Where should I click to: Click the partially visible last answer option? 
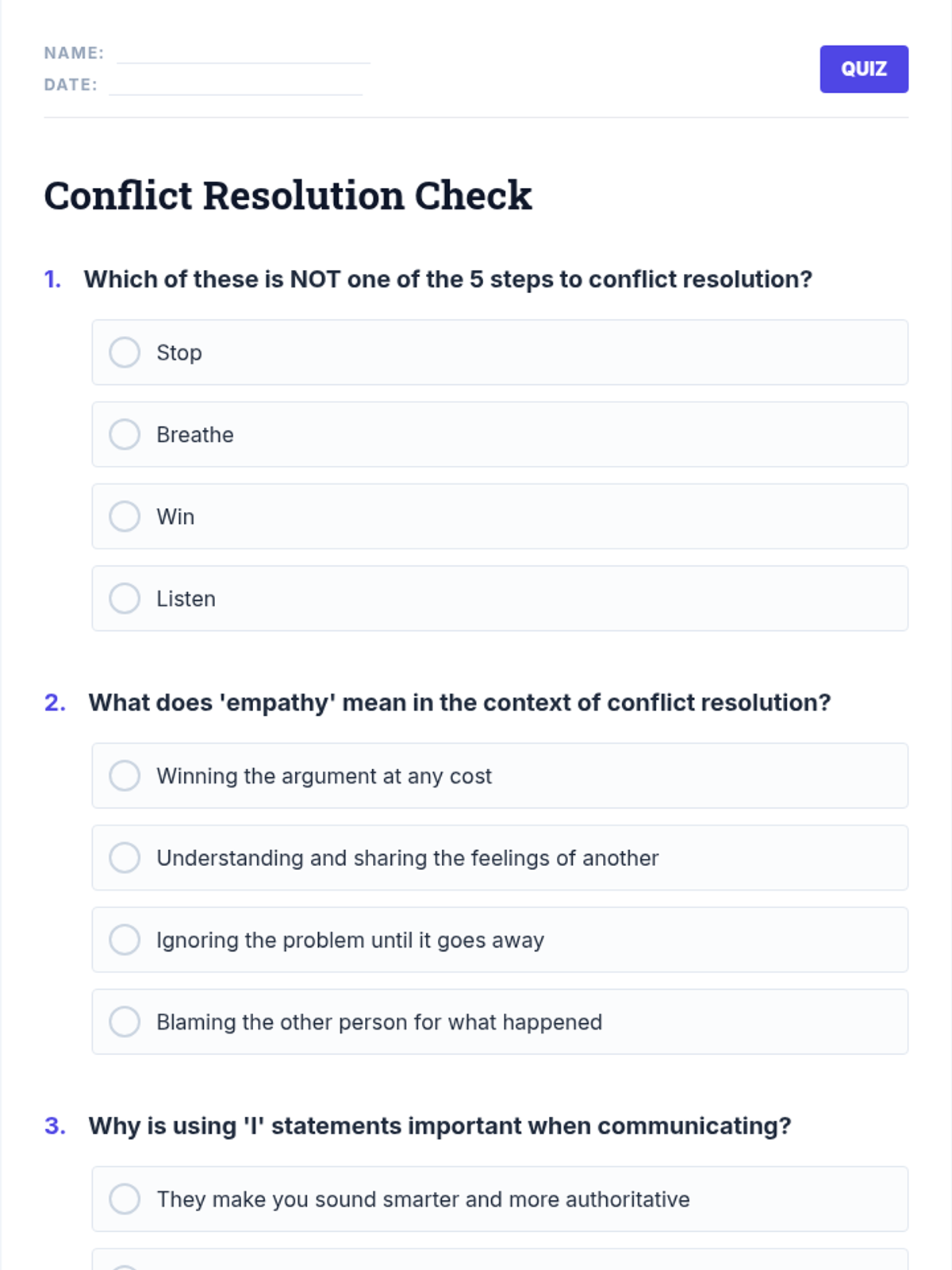coord(500,1260)
